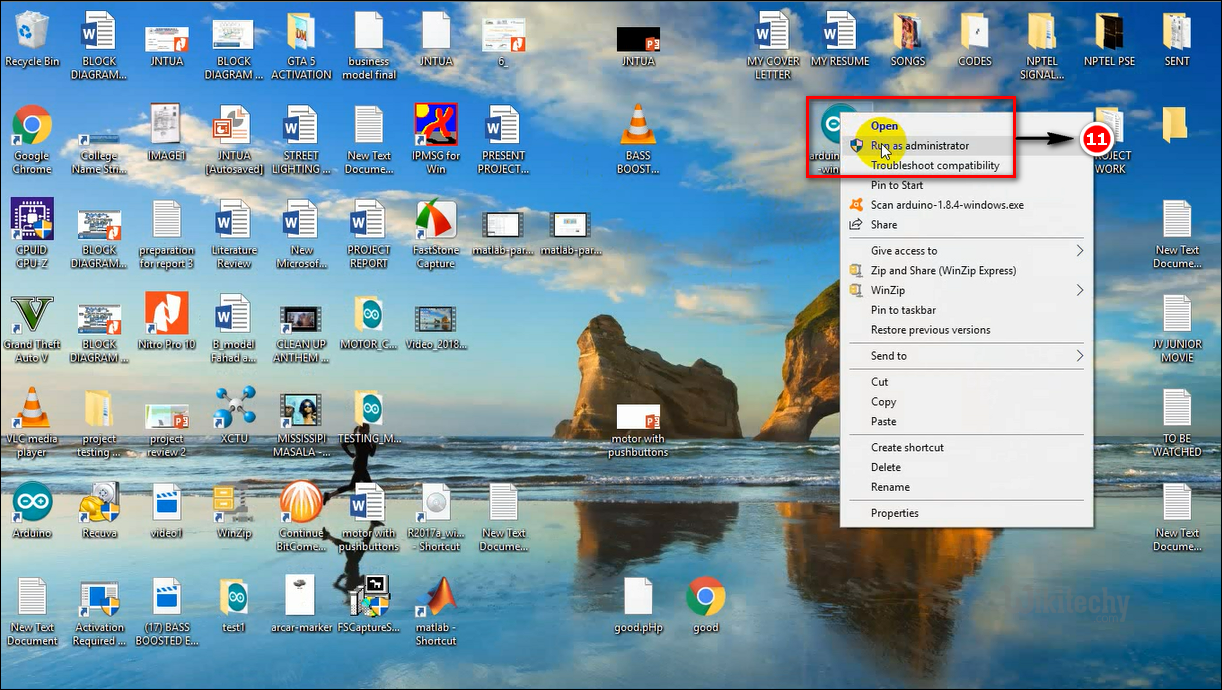The width and height of the screenshot is (1222, 690).
Task: Expand the WinZip submenu
Action: [888, 290]
